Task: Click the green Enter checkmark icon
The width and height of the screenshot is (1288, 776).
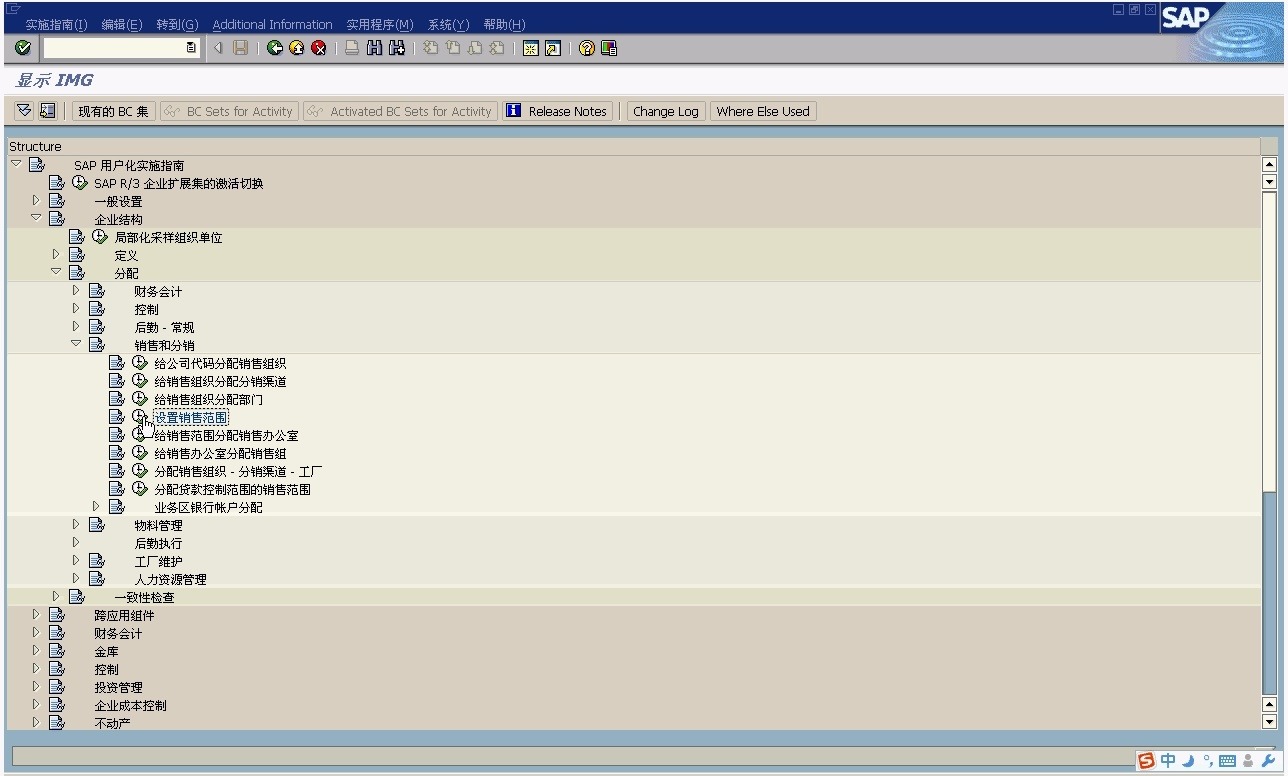Action: click(24, 48)
